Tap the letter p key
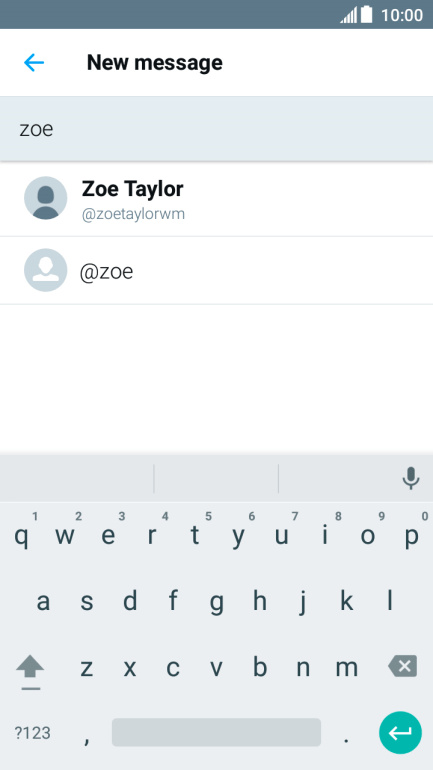Screen dimensions: 433x770 click(x=411, y=535)
